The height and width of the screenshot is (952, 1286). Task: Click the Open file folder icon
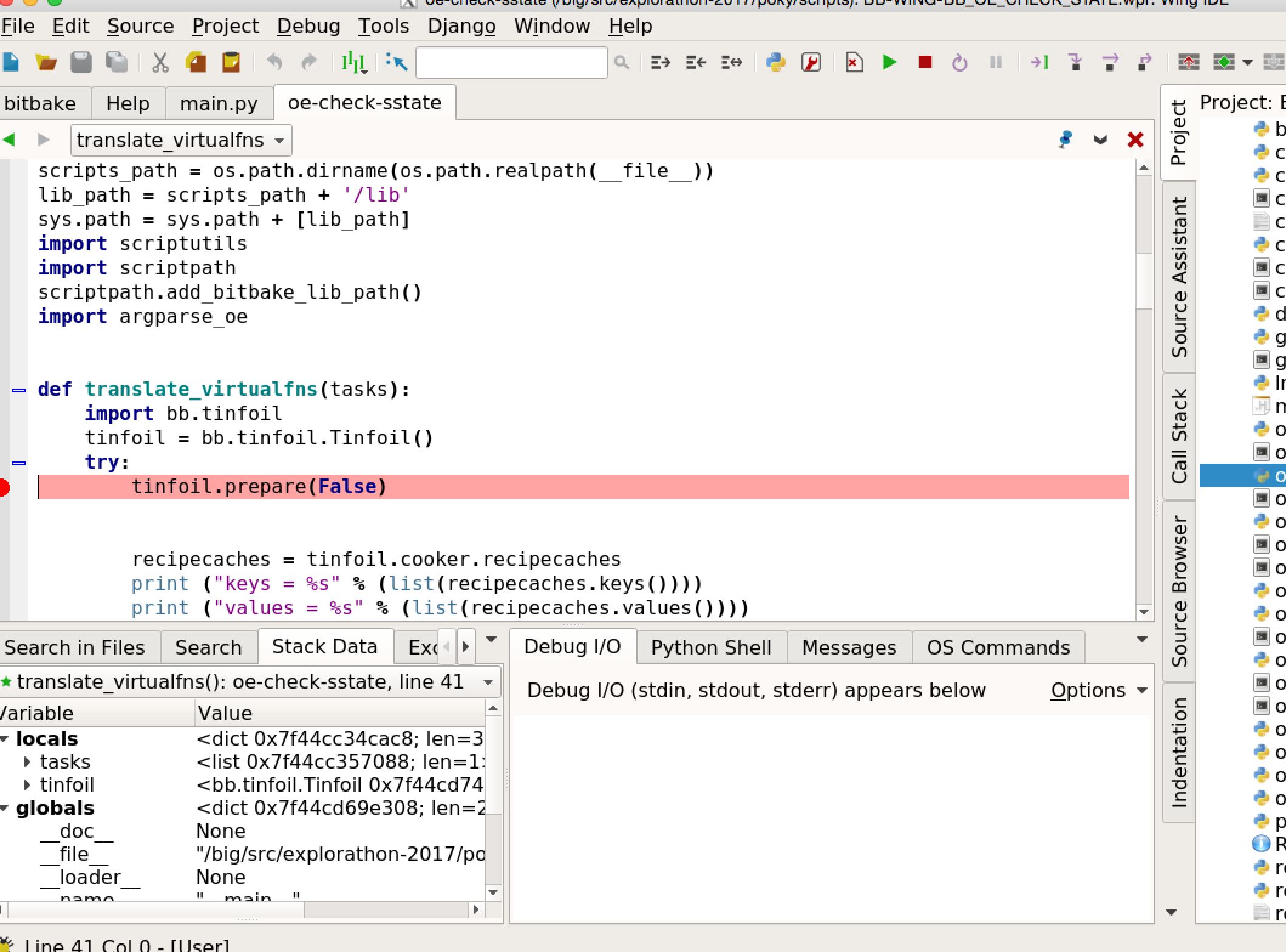click(46, 62)
